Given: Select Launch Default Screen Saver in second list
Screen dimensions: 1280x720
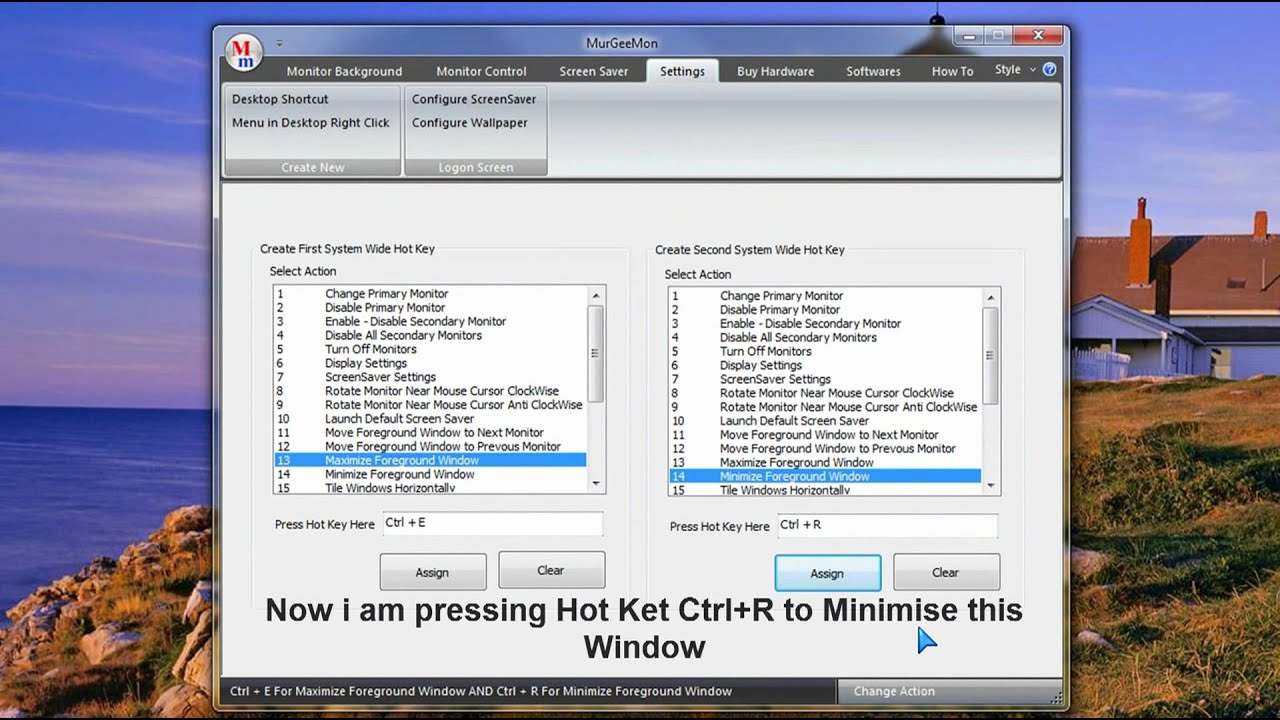Looking at the screenshot, I should [x=825, y=421].
